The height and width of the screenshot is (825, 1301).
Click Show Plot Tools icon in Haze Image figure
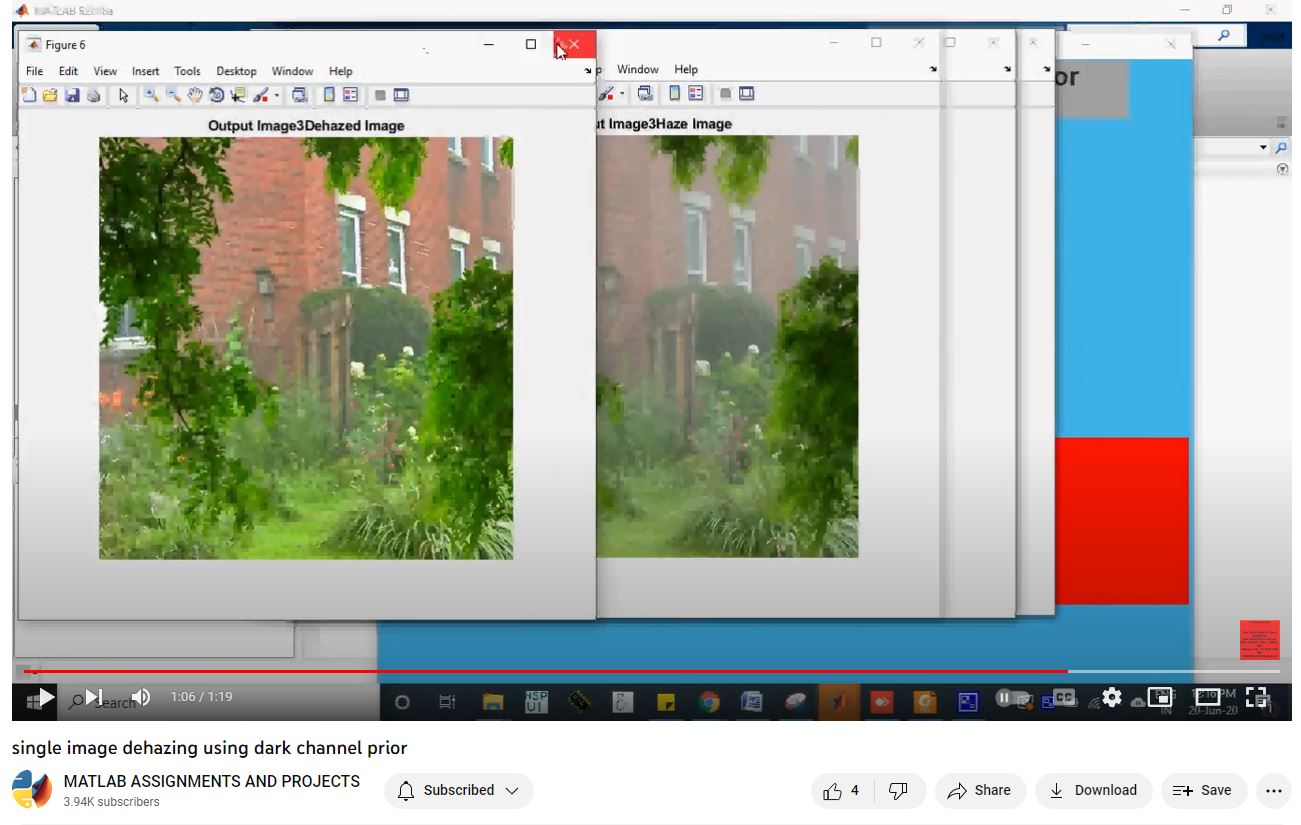pos(747,93)
